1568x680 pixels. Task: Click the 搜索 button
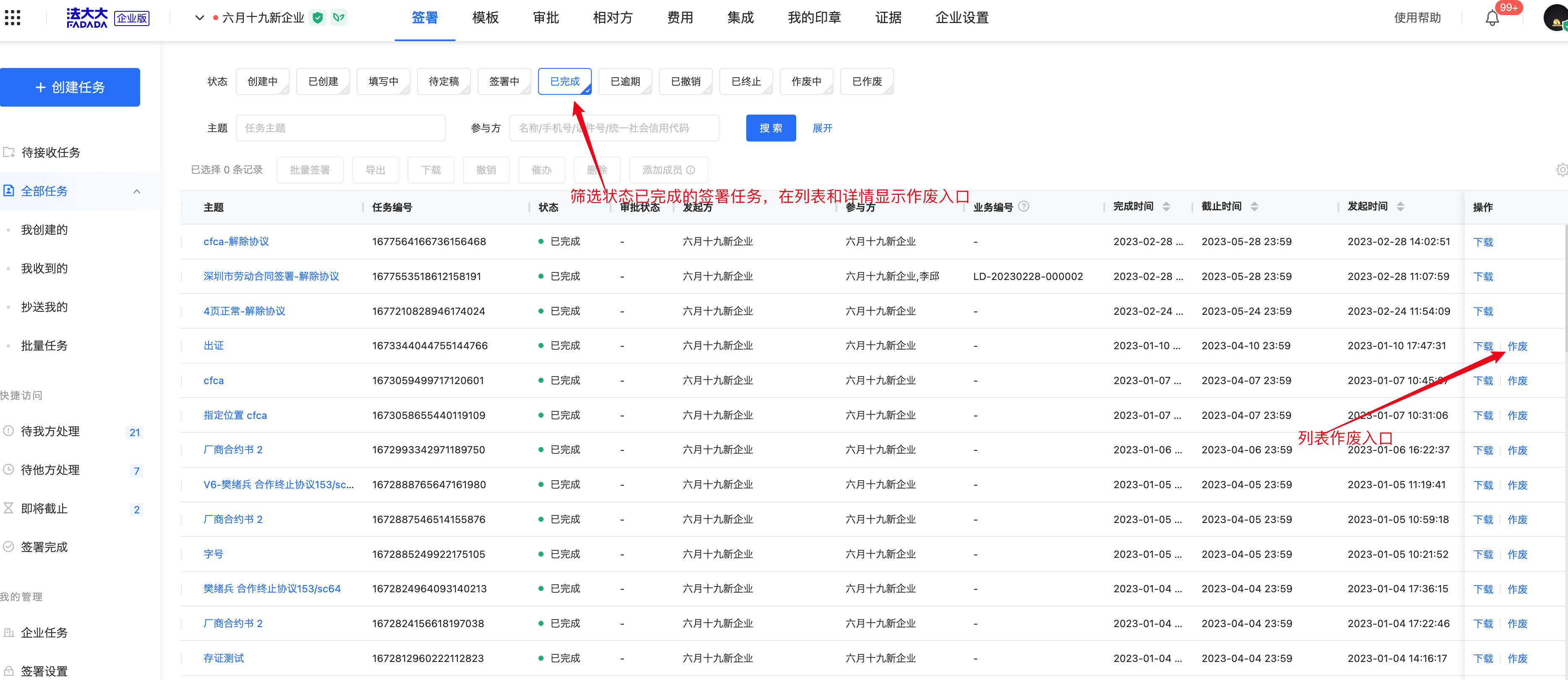click(771, 128)
